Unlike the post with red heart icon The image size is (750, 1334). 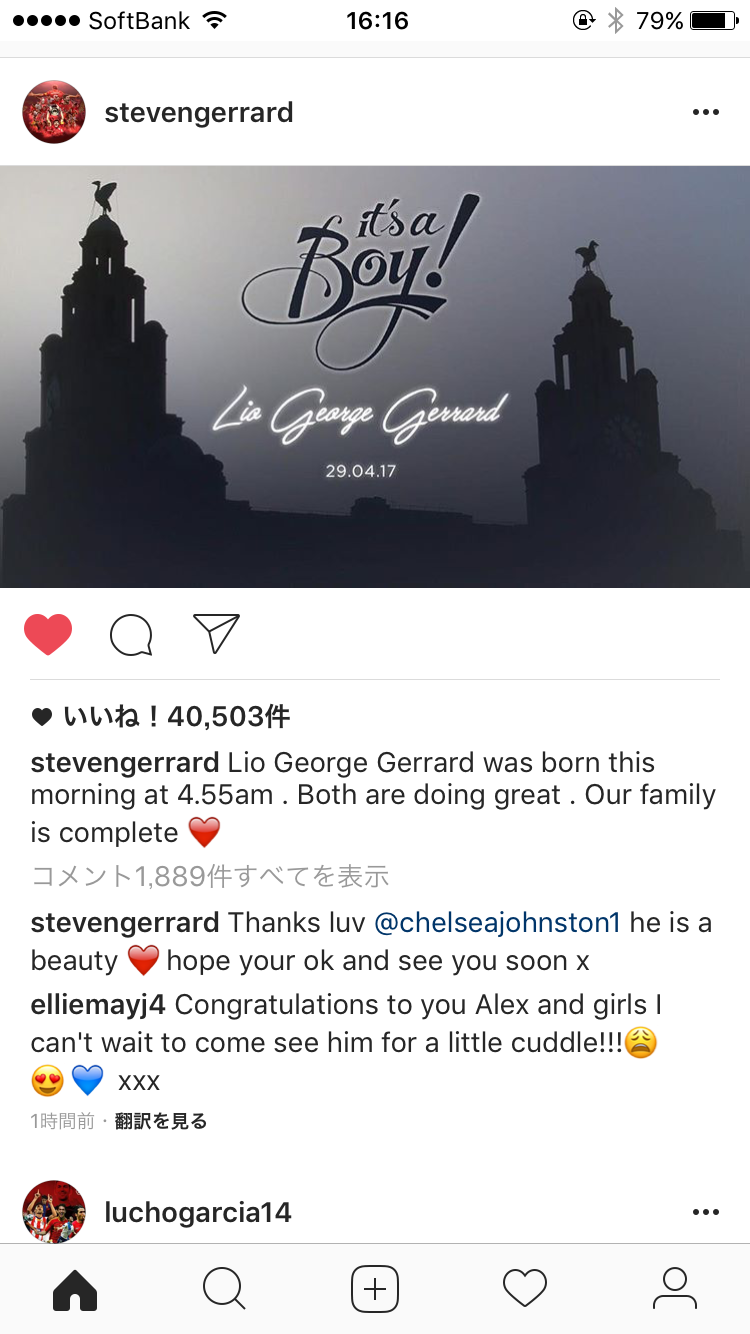coord(48,634)
